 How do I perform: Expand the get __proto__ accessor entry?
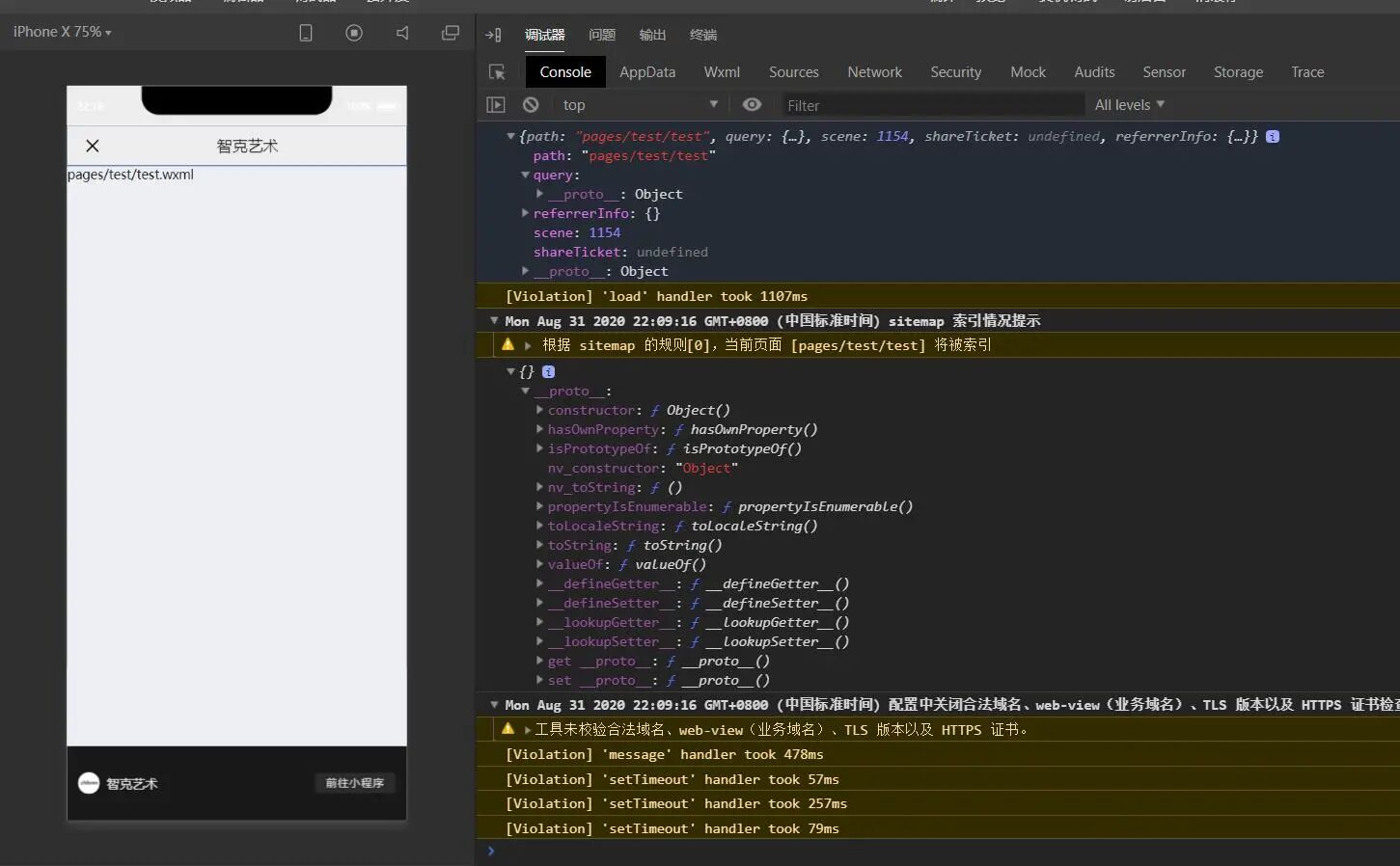539,661
